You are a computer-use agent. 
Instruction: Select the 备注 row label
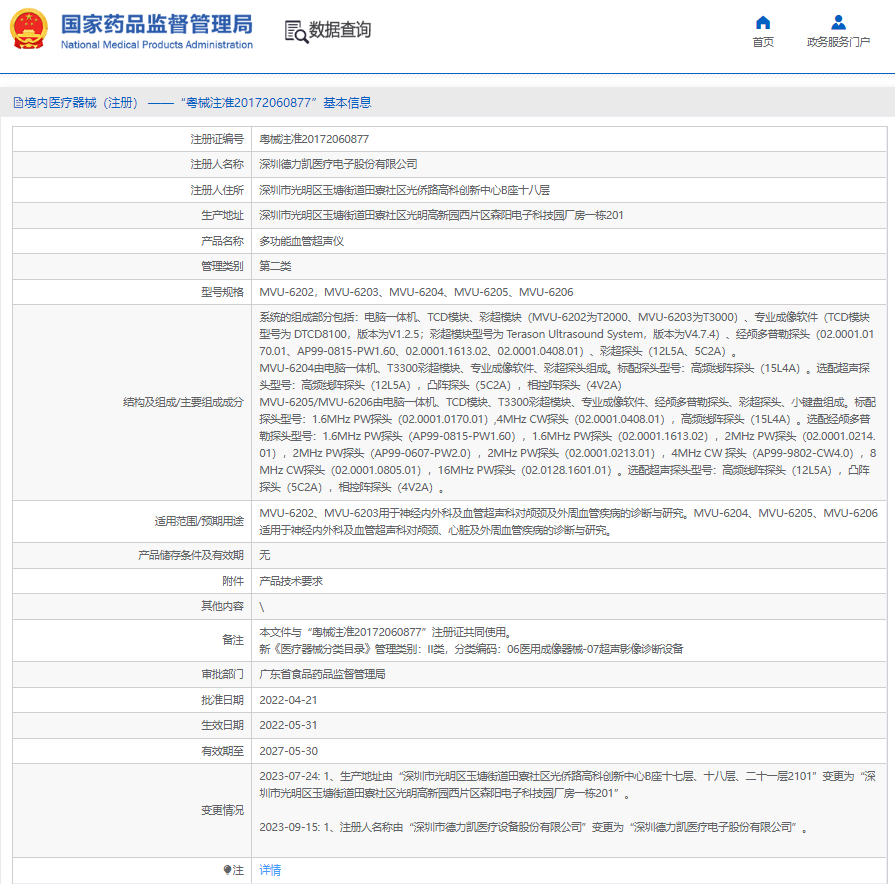233,640
